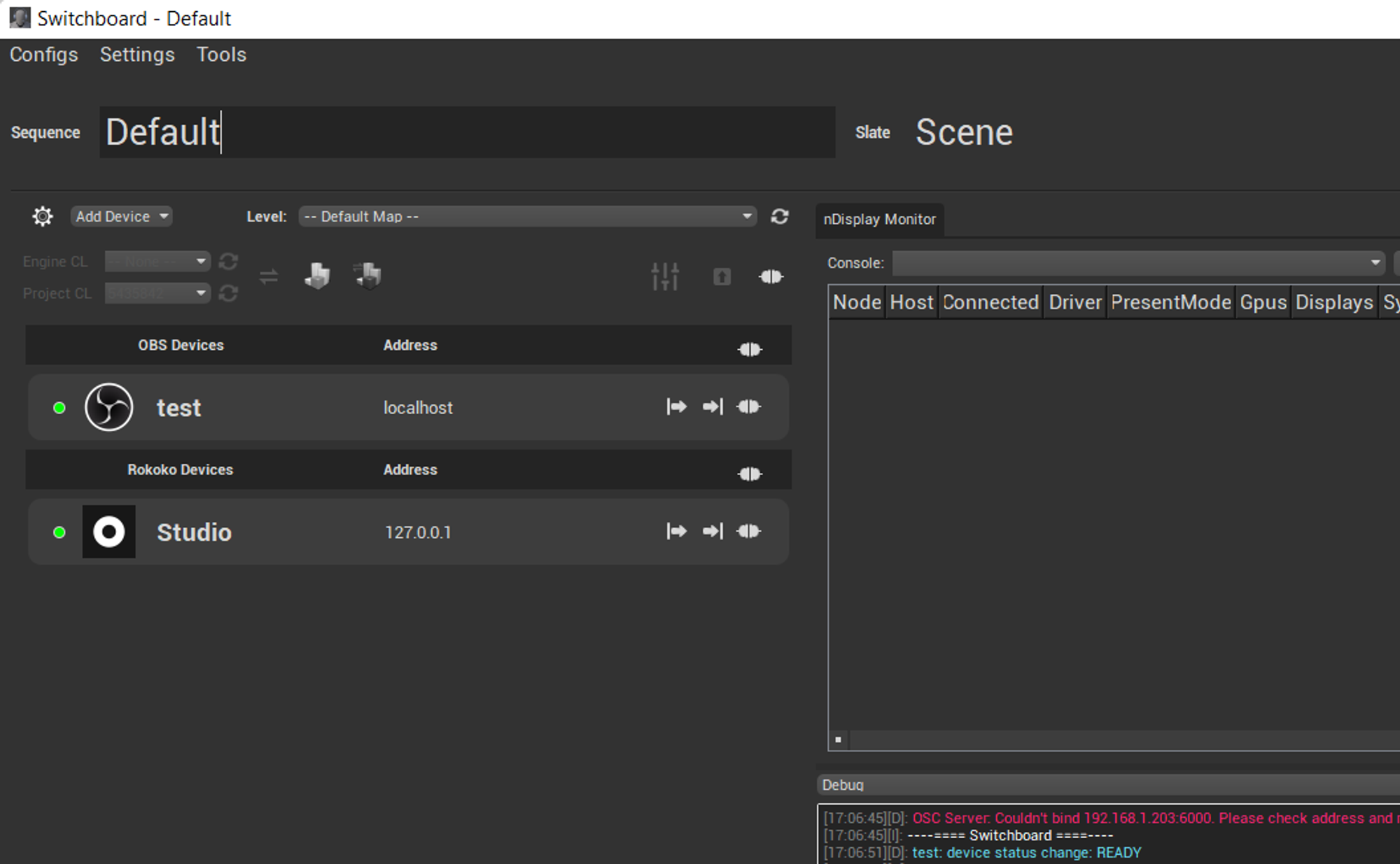Click the OBS Devices header label
This screenshot has height=864, width=1400.
pyautogui.click(x=181, y=345)
